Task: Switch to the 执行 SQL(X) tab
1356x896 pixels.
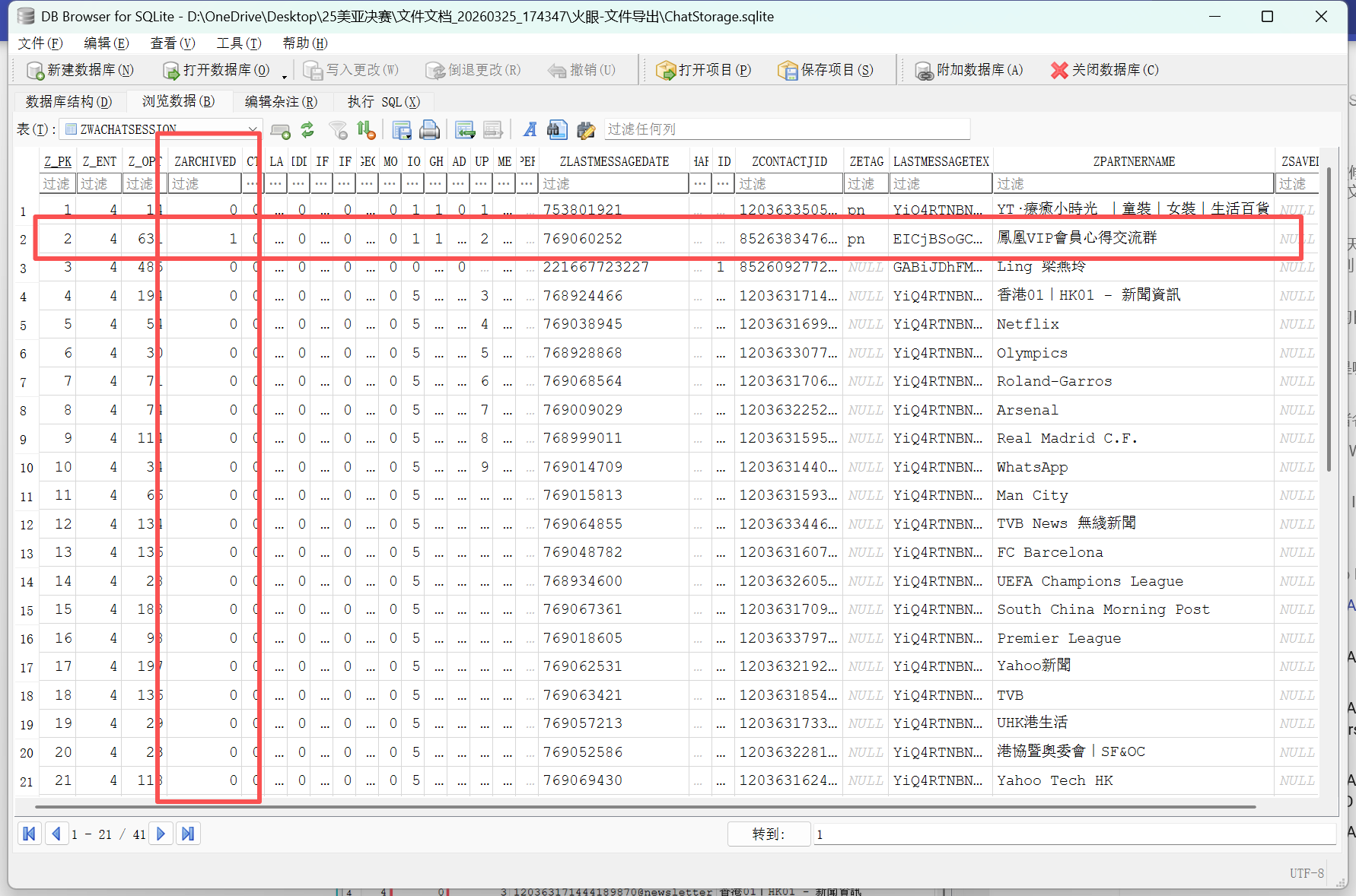Action: [x=384, y=102]
